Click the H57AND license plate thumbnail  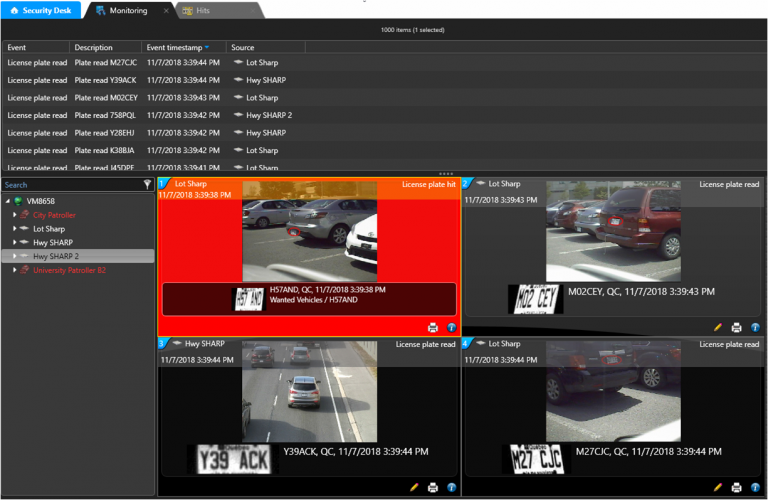coord(248,298)
